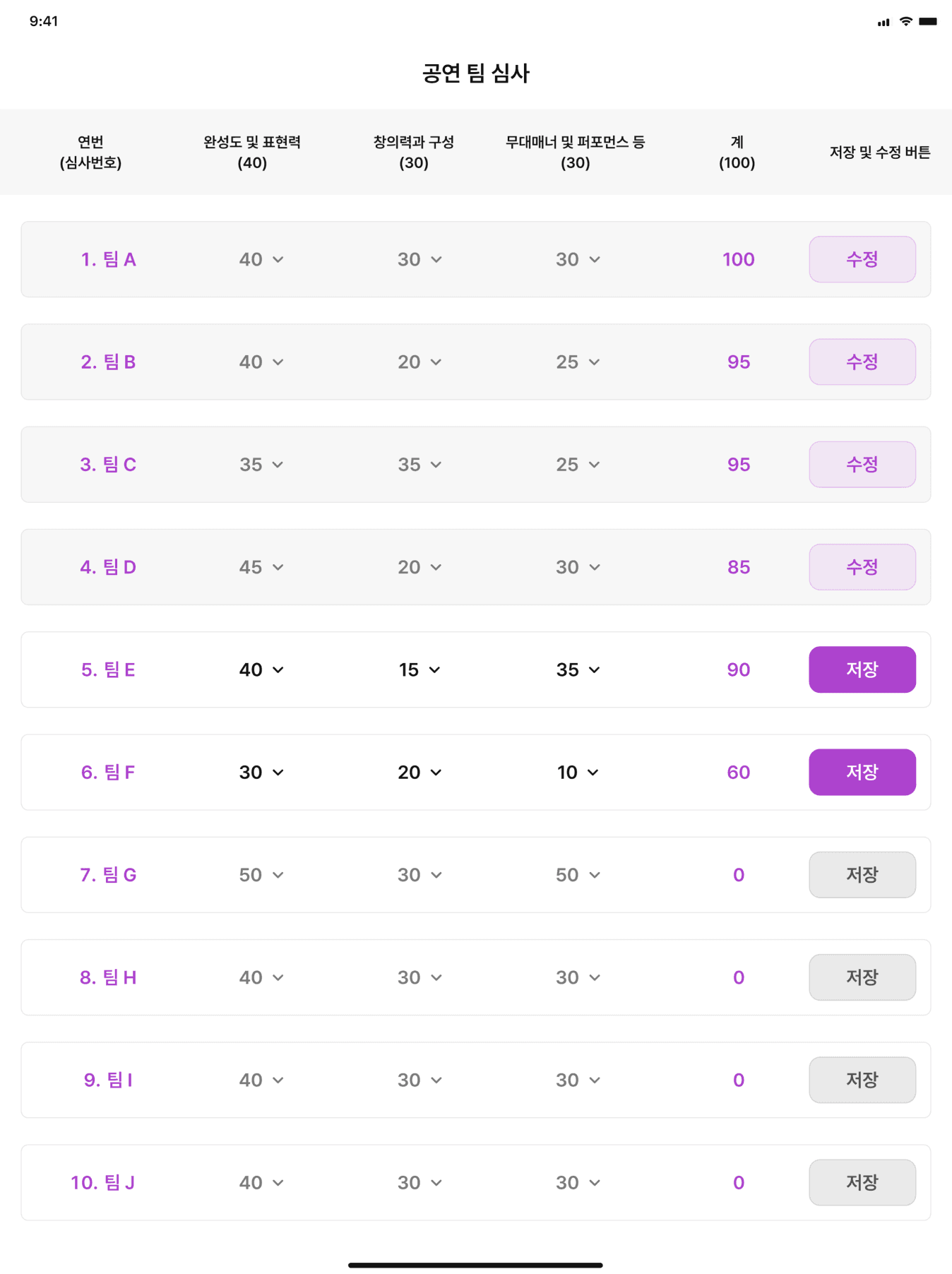Tap 수정 button for 팀 D

[862, 567]
